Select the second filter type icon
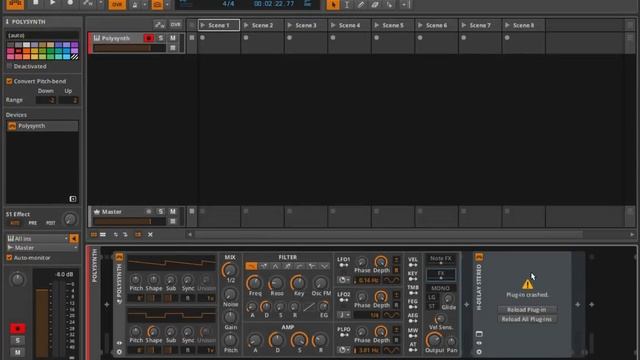Viewport: 640px width, 360px height. click(x=264, y=266)
